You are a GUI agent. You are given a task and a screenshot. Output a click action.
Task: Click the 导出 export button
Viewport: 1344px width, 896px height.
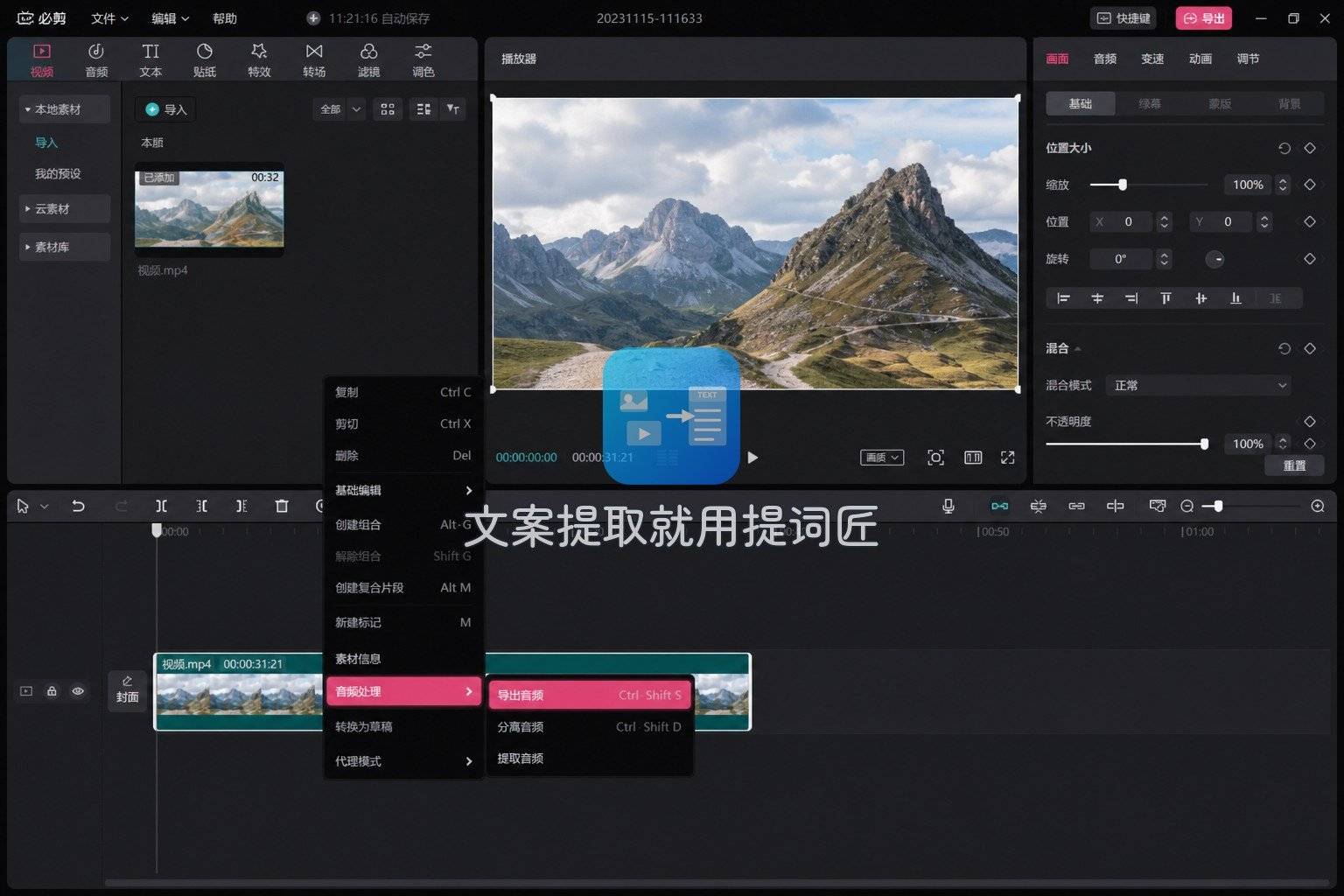click(x=1204, y=18)
